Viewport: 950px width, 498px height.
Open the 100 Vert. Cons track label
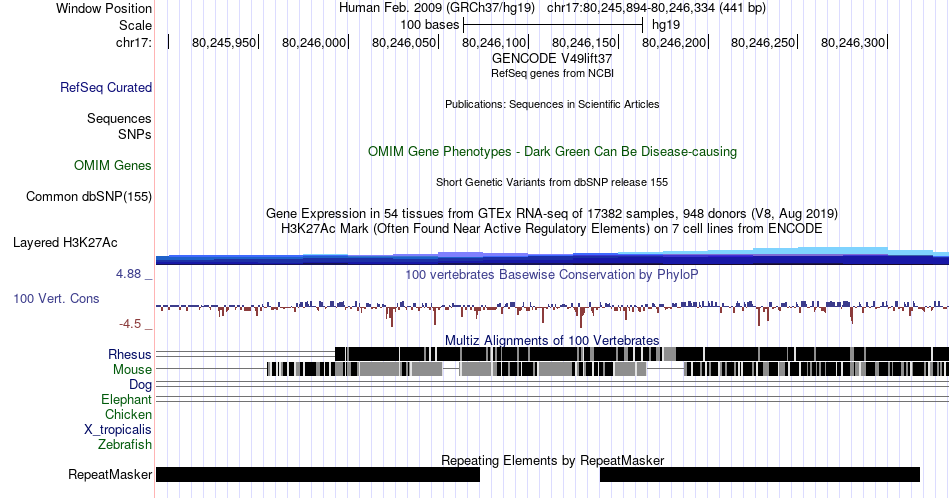coord(56,298)
